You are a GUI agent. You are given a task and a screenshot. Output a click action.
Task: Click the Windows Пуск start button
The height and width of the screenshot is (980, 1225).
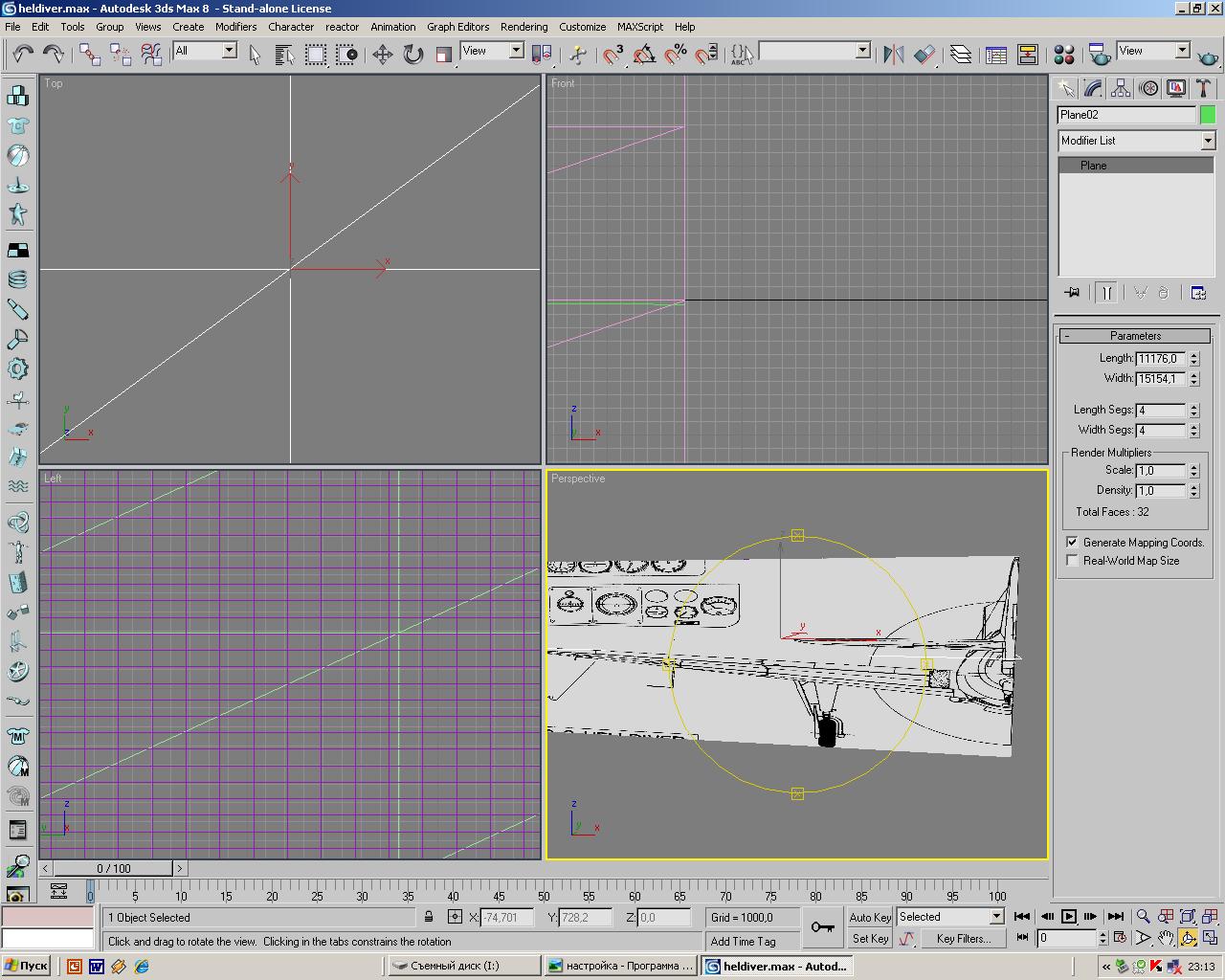(26, 966)
